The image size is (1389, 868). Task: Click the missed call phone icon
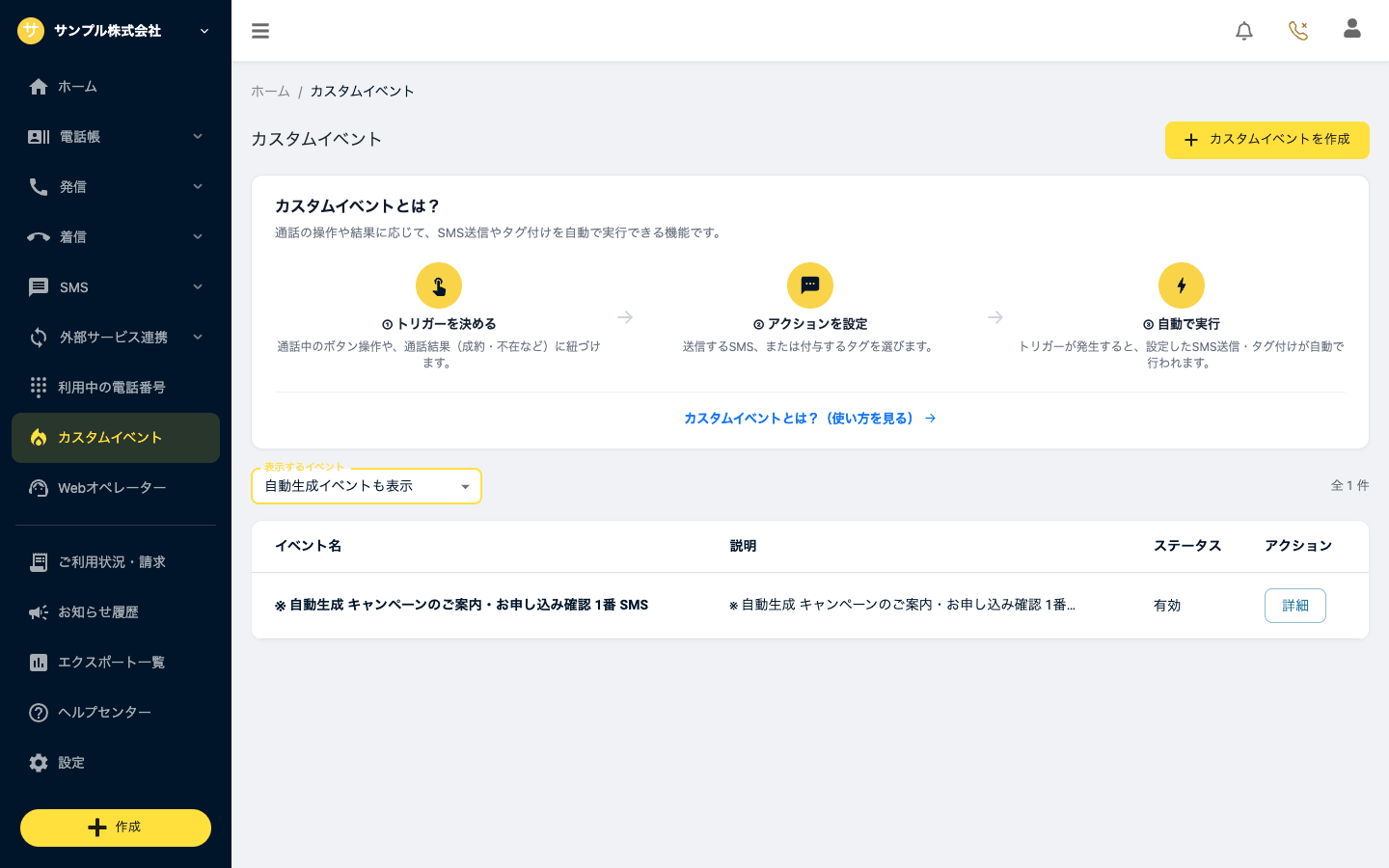tap(1298, 31)
